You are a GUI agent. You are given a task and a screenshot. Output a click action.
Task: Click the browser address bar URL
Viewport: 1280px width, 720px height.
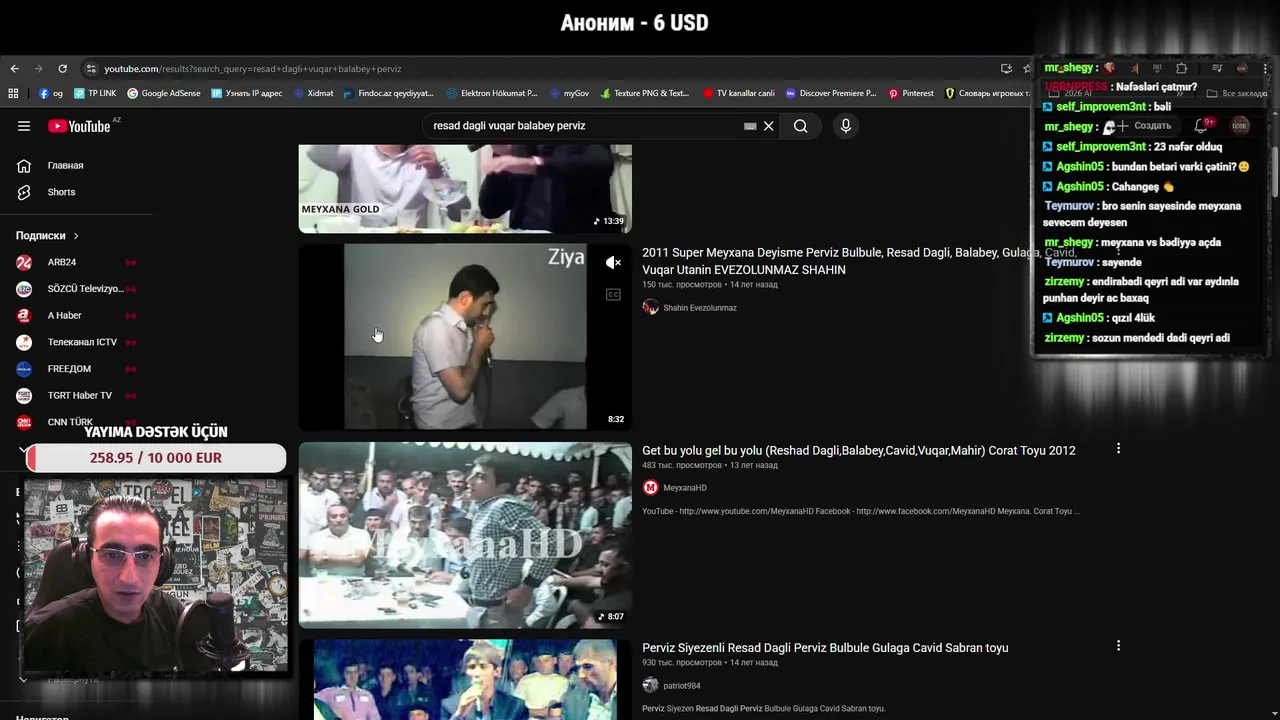pyautogui.click(x=253, y=69)
